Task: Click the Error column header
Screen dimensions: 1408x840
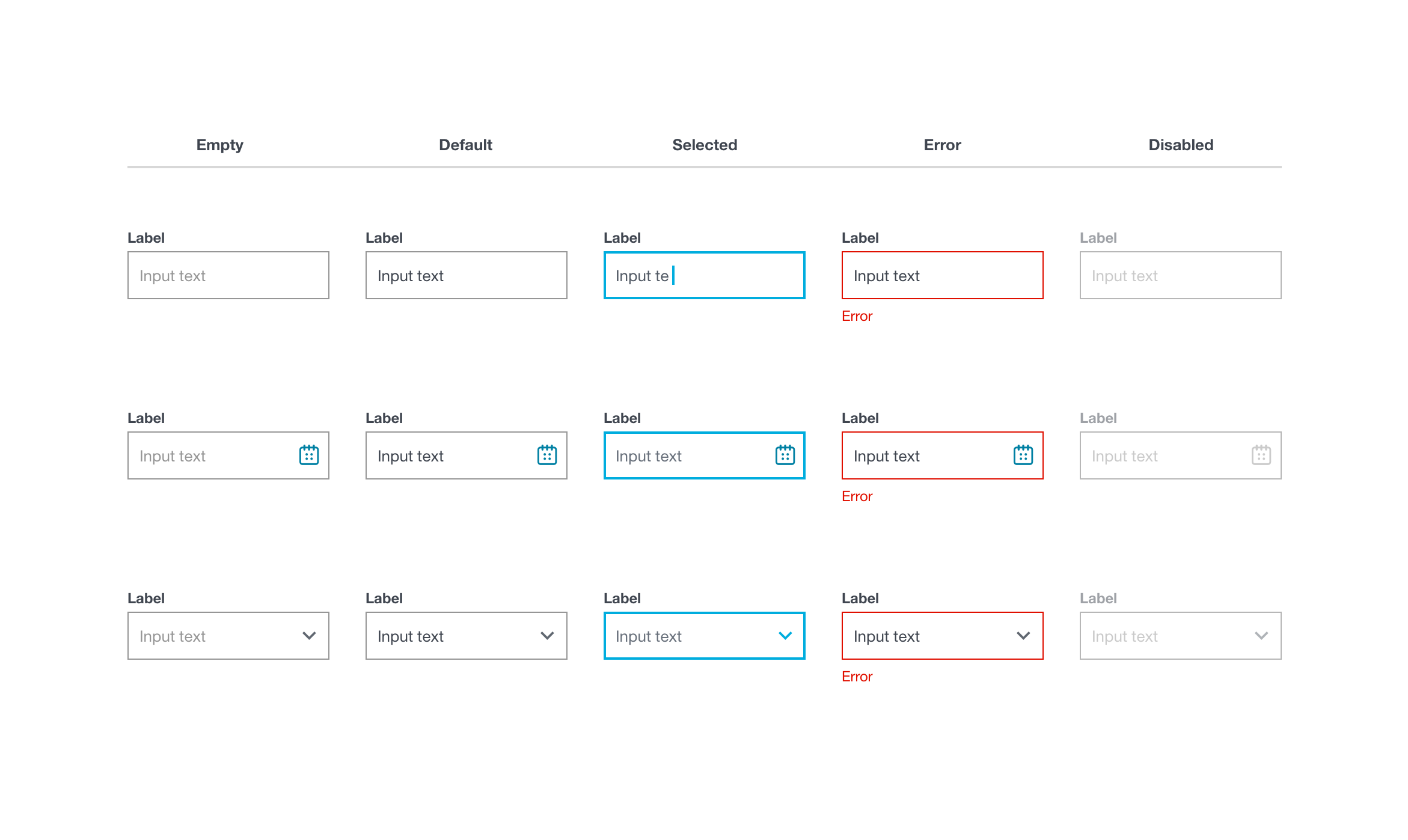Action: click(942, 145)
